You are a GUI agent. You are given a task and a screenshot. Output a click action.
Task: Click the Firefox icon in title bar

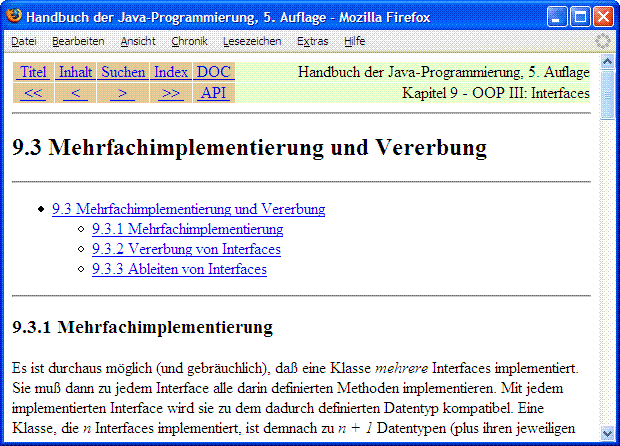coord(14,17)
